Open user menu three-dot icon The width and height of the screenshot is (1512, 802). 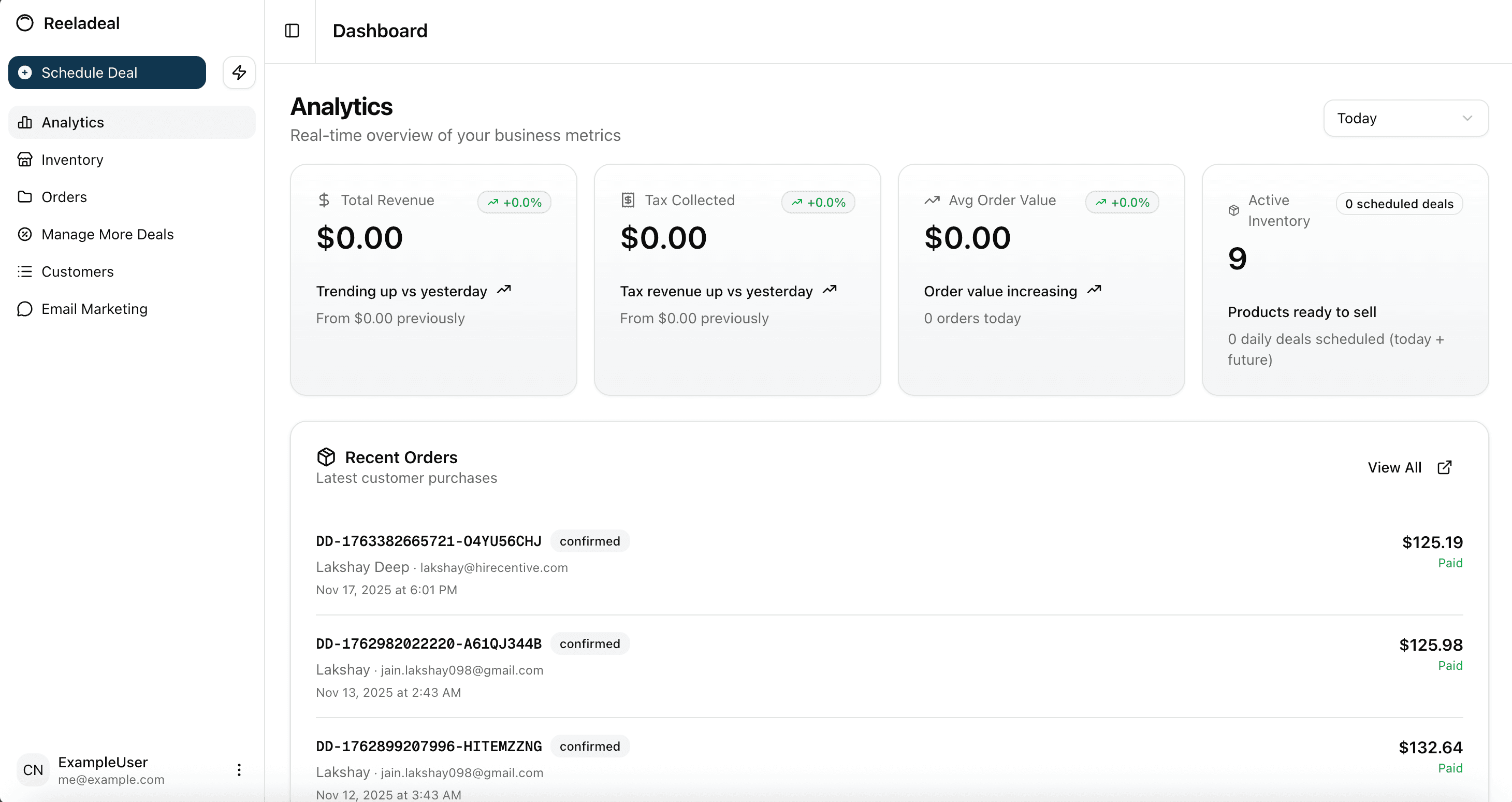(x=239, y=770)
